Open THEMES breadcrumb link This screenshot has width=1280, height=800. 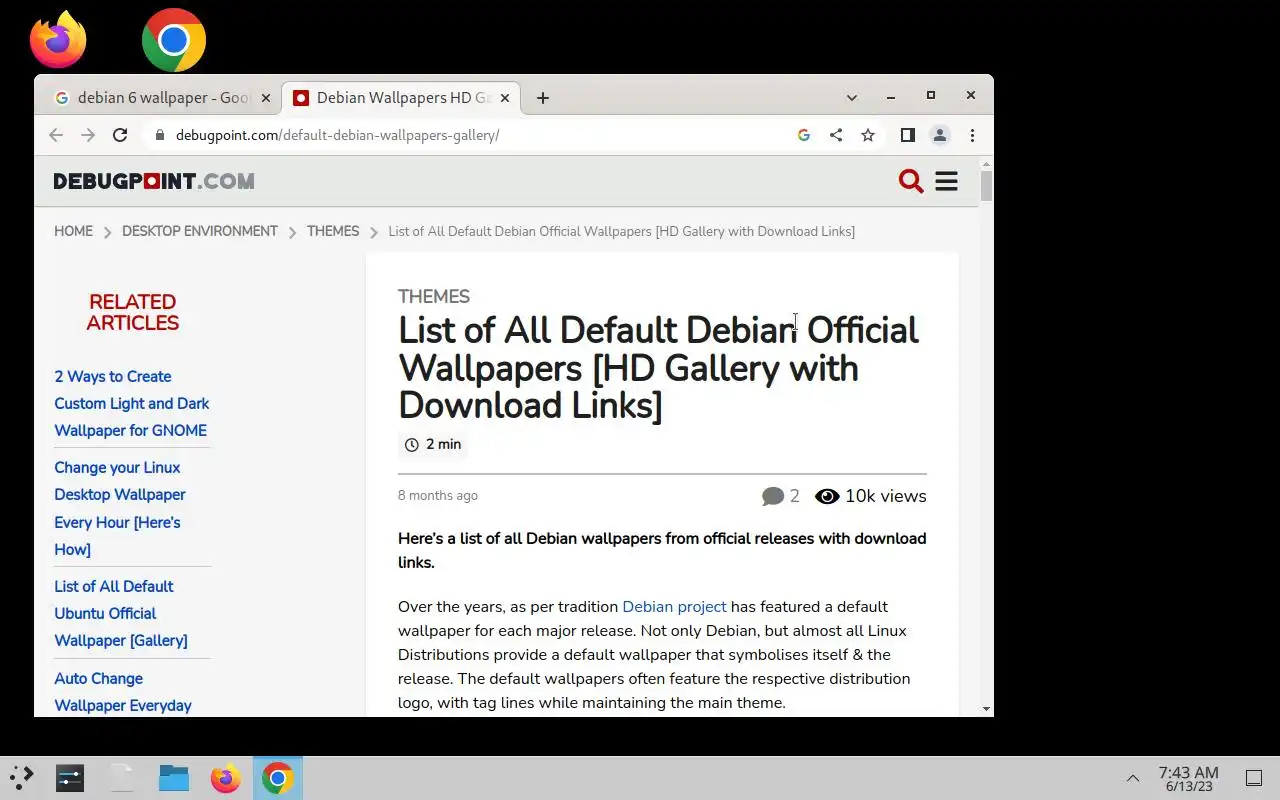click(333, 231)
